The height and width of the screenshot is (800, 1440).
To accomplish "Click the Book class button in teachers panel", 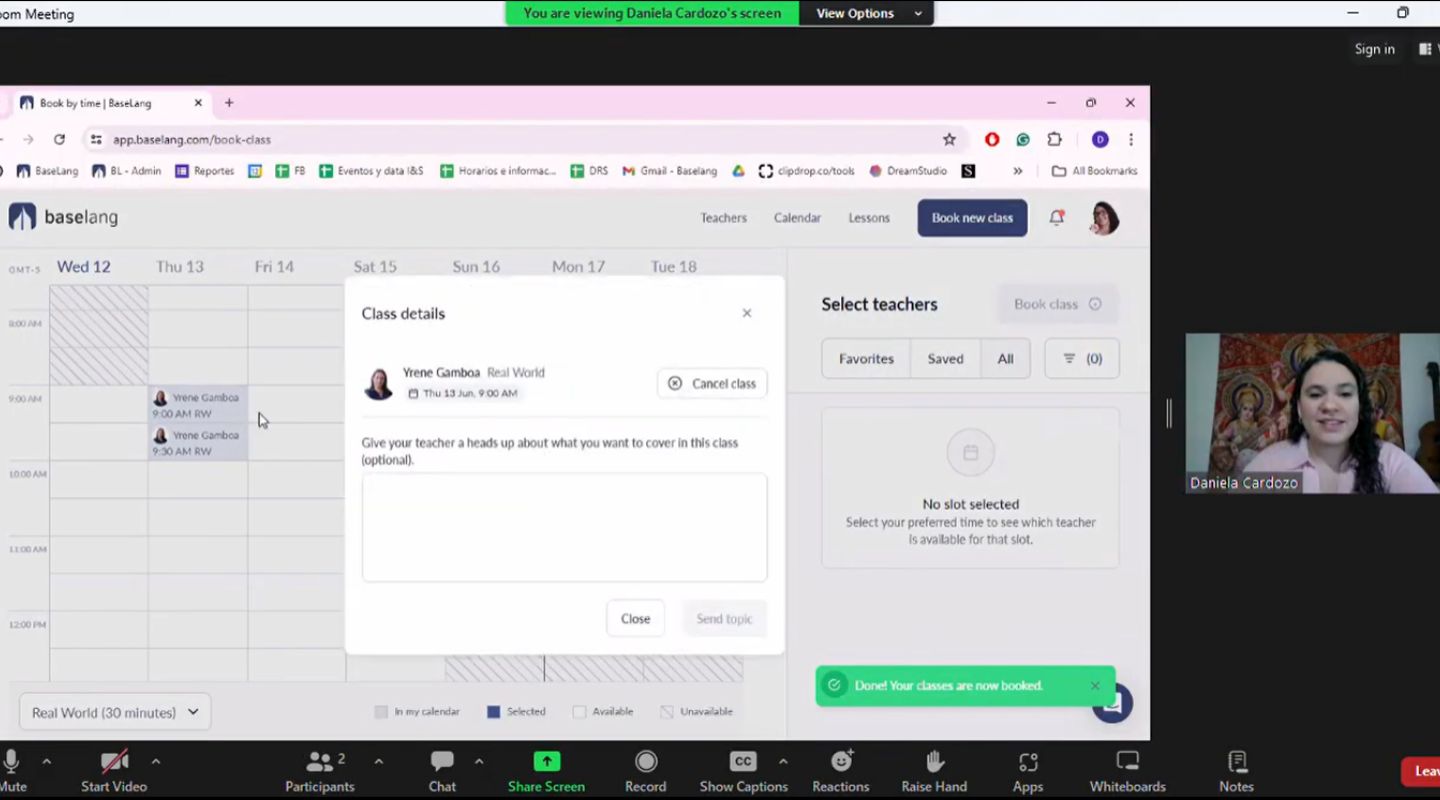I will coord(1057,304).
